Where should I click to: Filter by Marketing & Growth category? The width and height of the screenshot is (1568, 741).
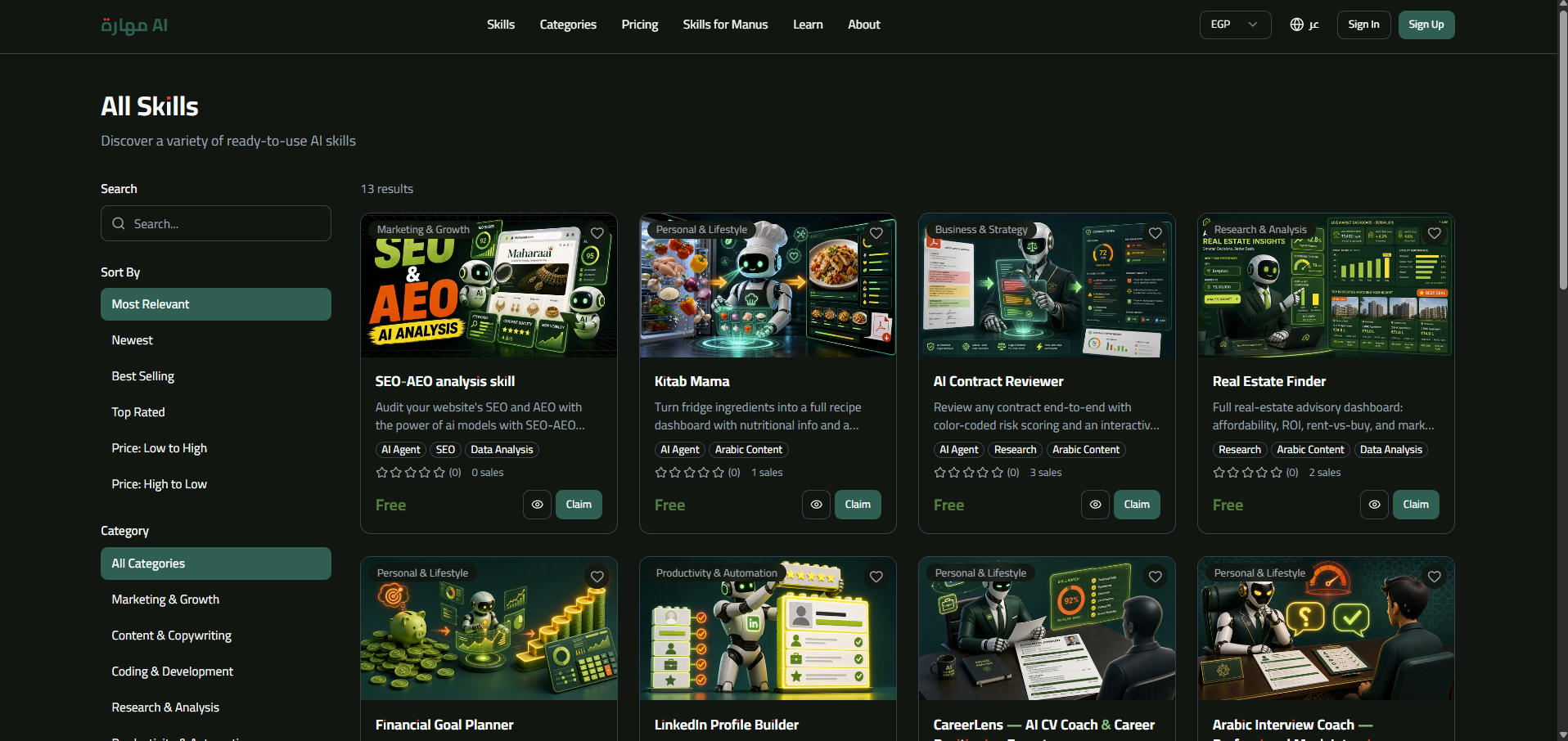pyautogui.click(x=216, y=600)
